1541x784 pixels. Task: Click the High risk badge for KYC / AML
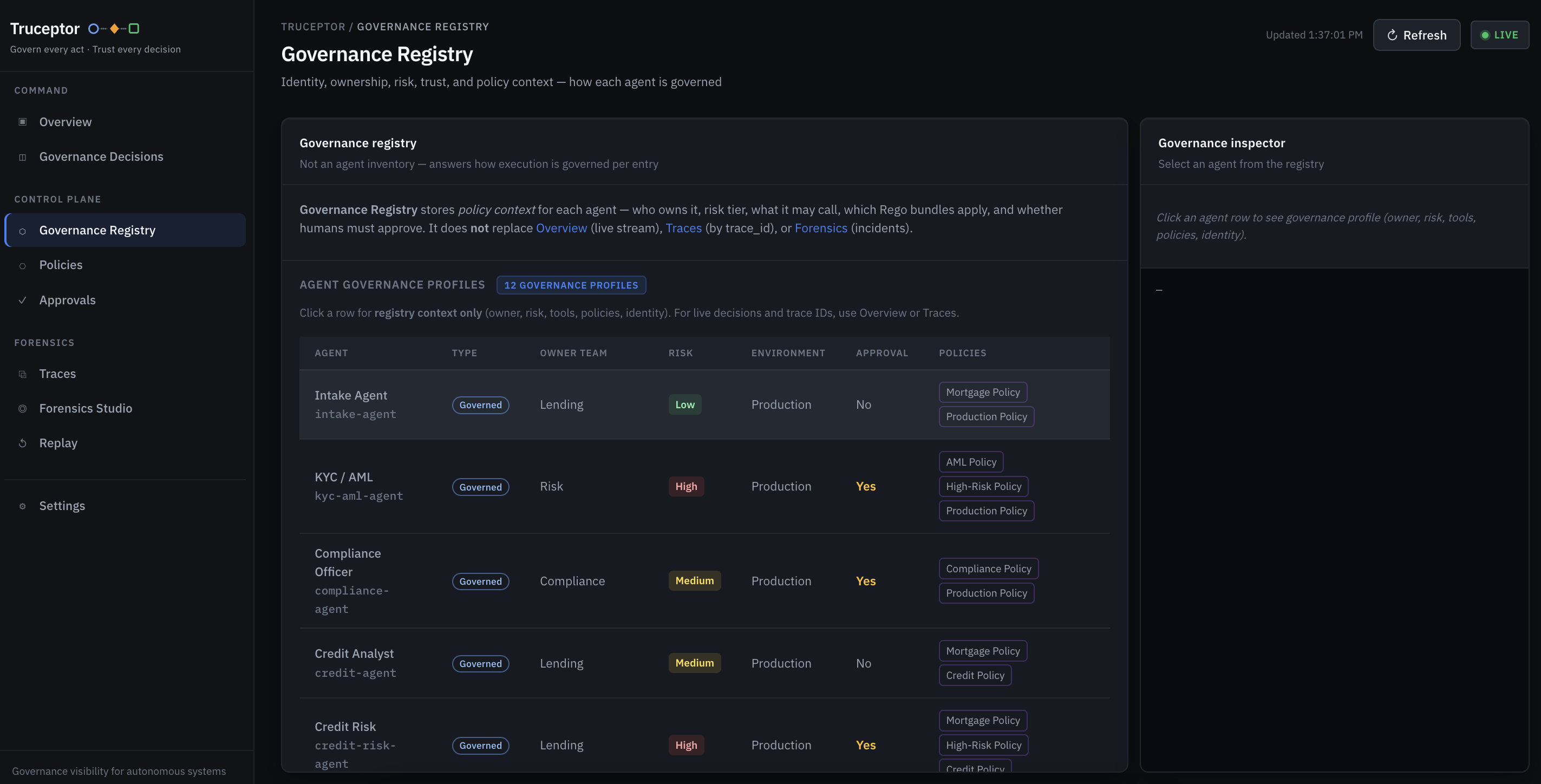click(686, 487)
